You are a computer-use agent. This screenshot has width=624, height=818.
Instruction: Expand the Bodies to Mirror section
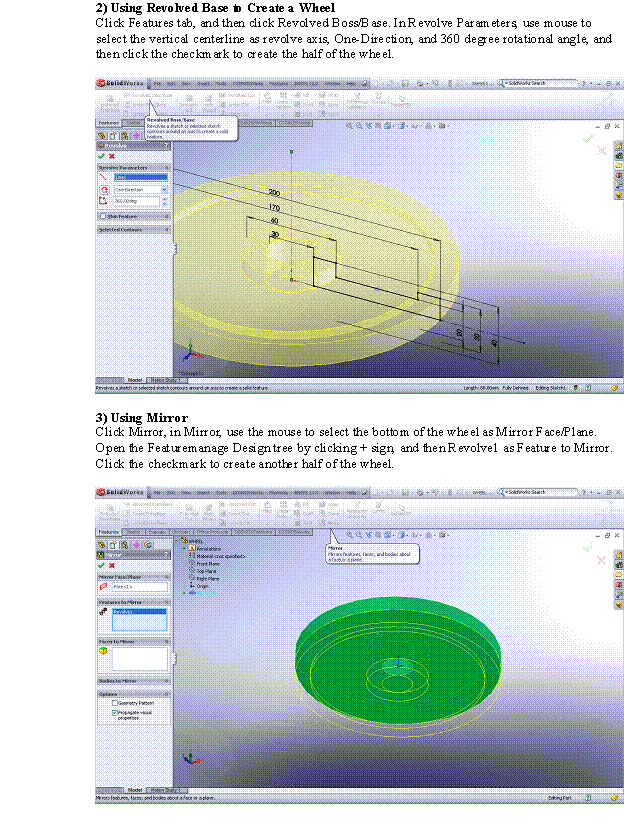pyautogui.click(x=167, y=681)
